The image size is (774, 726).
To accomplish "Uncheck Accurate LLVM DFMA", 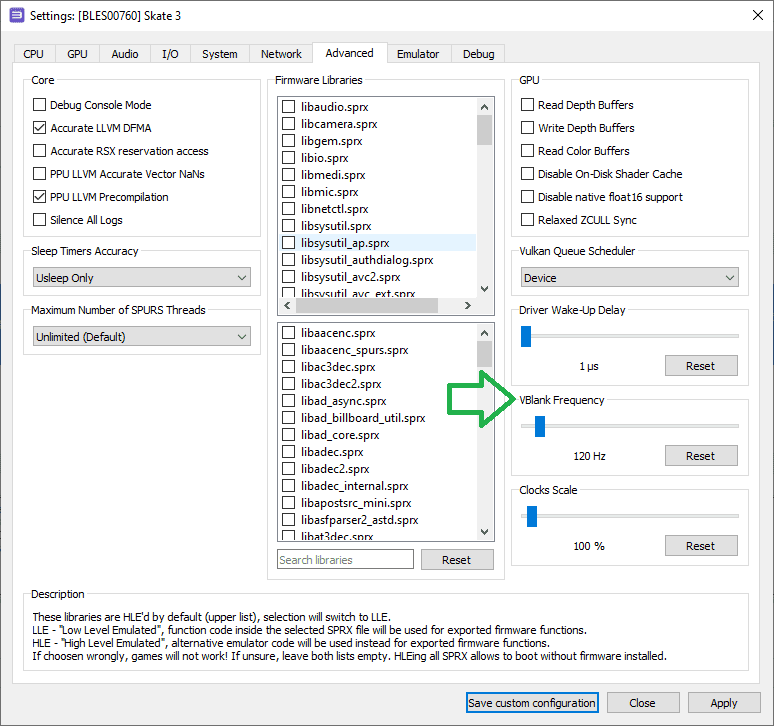I will [39, 128].
